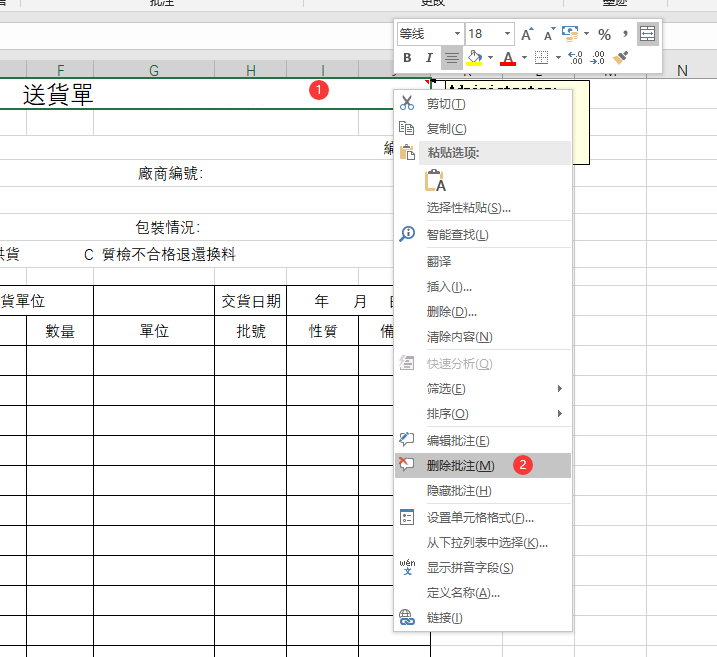Select 链接(I) menu entry

pos(483,618)
